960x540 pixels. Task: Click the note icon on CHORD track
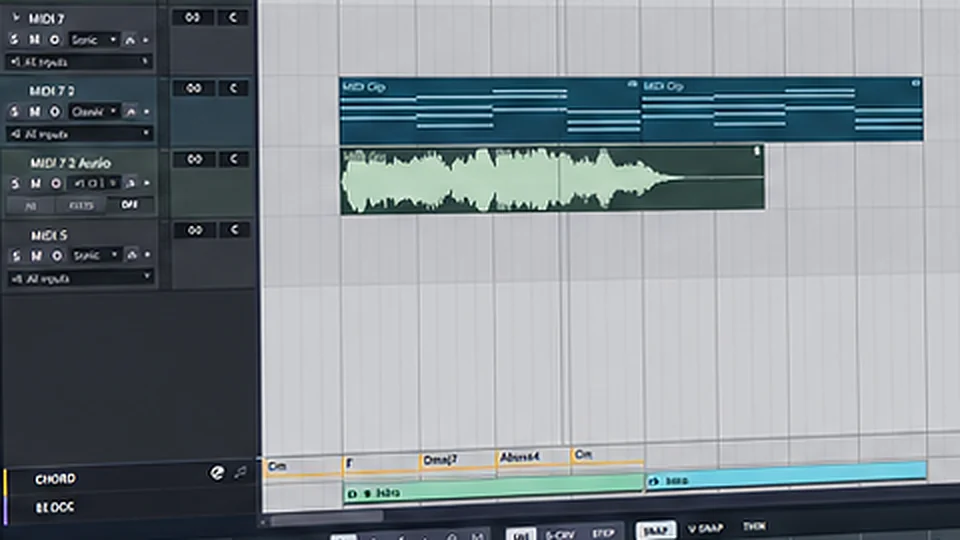pyautogui.click(x=241, y=472)
